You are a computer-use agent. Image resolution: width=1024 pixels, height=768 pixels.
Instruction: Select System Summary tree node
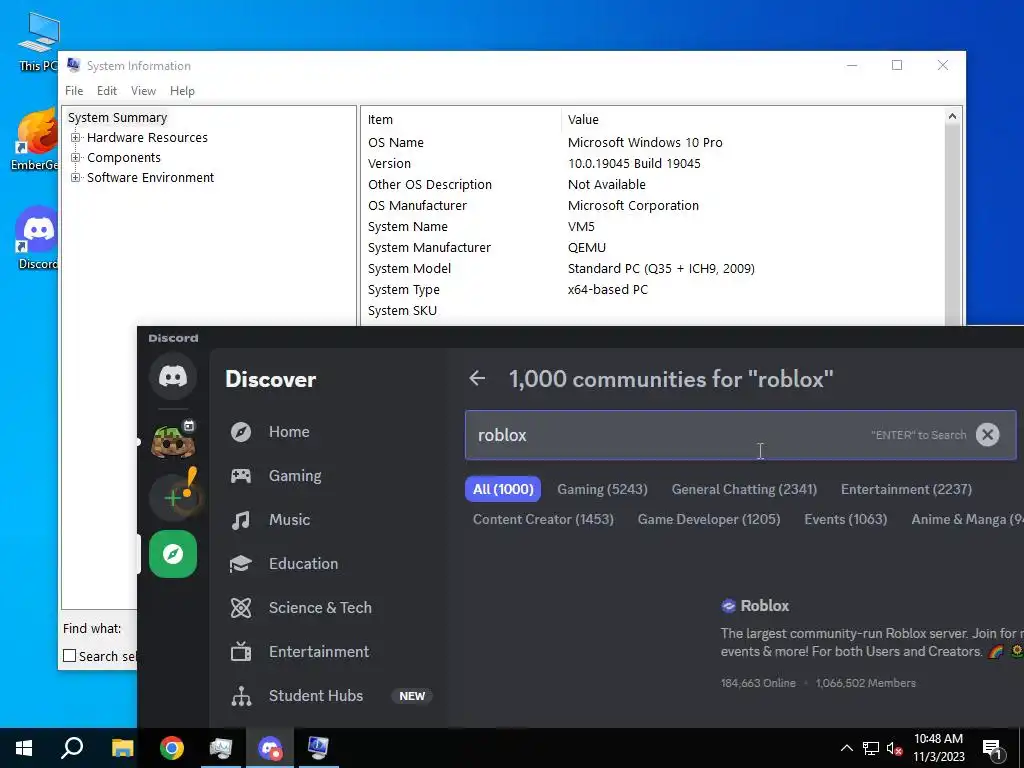(x=118, y=118)
